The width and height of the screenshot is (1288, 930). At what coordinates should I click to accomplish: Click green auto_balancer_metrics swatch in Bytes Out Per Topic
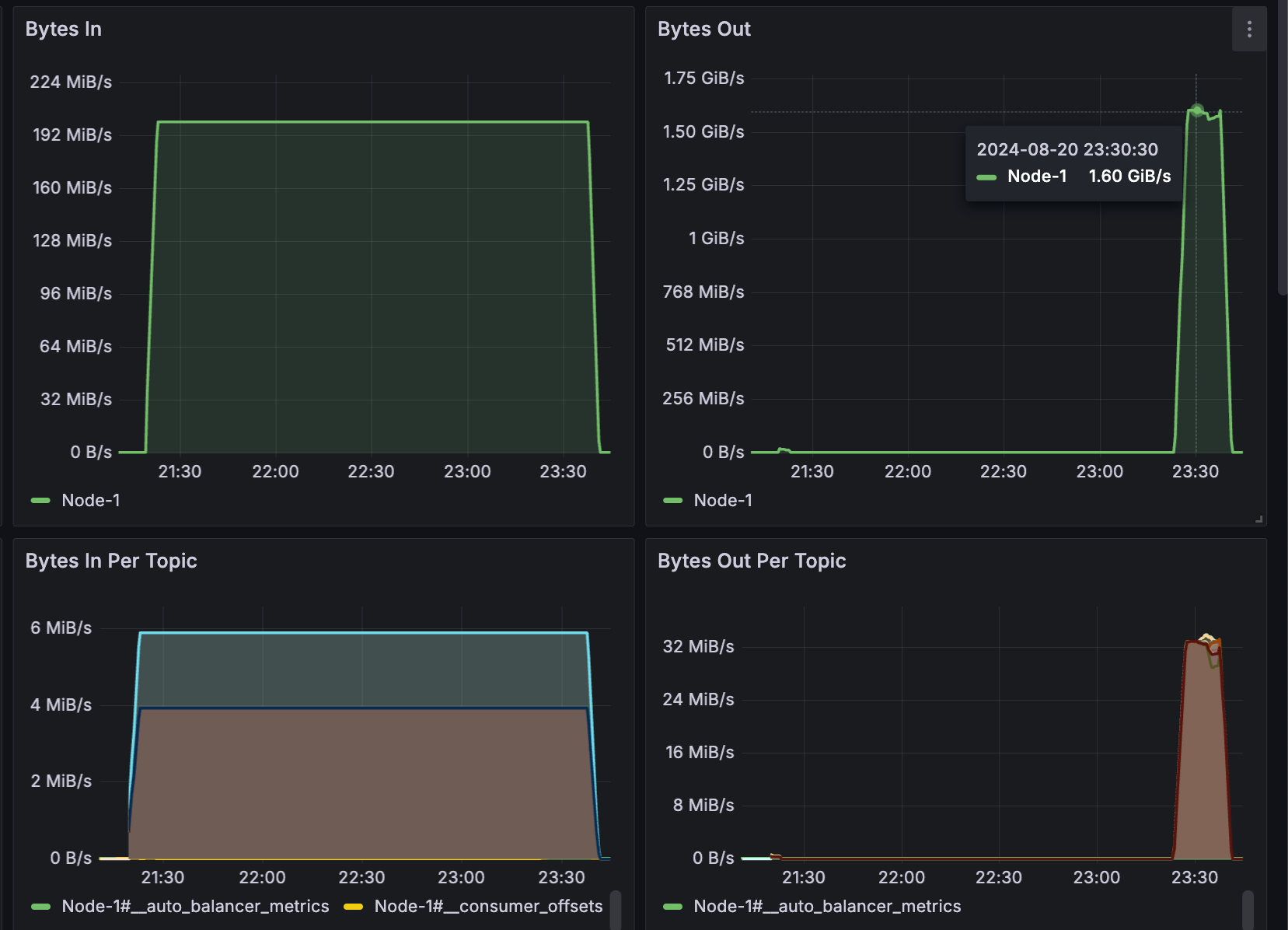pyautogui.click(x=672, y=907)
